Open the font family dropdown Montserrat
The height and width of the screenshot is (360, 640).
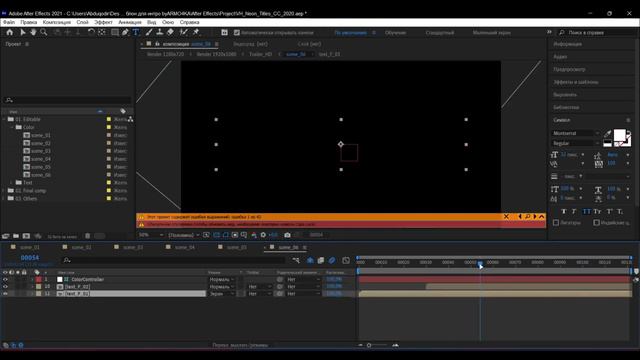[x=576, y=133]
